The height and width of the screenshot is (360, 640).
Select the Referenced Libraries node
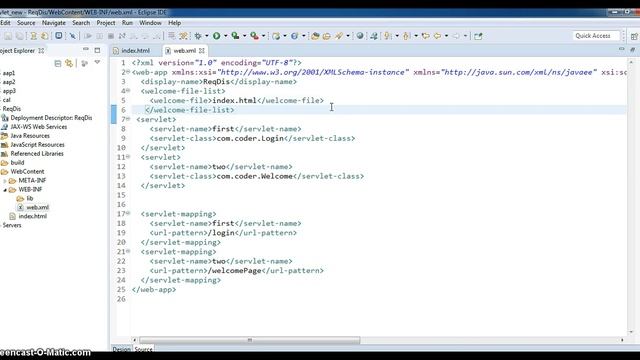tap(37, 154)
